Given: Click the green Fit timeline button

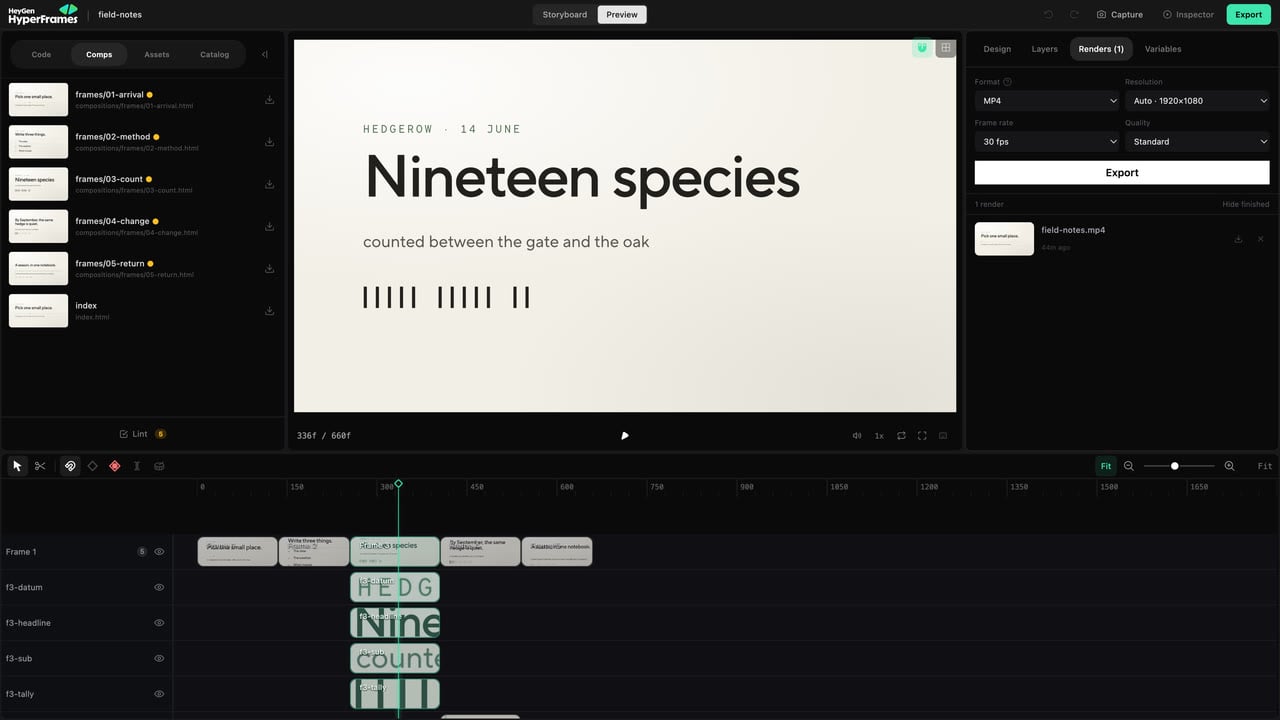Looking at the screenshot, I should tap(1105, 466).
